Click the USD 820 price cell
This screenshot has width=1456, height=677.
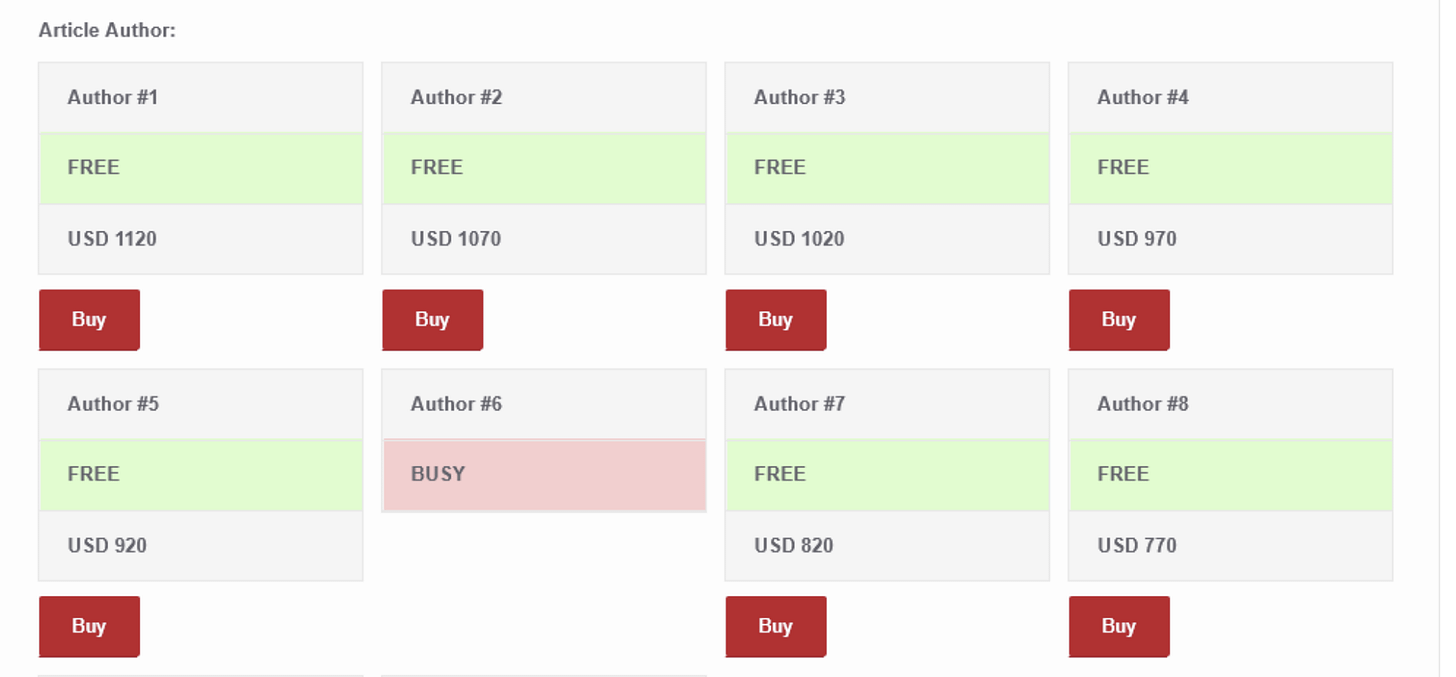tap(887, 546)
